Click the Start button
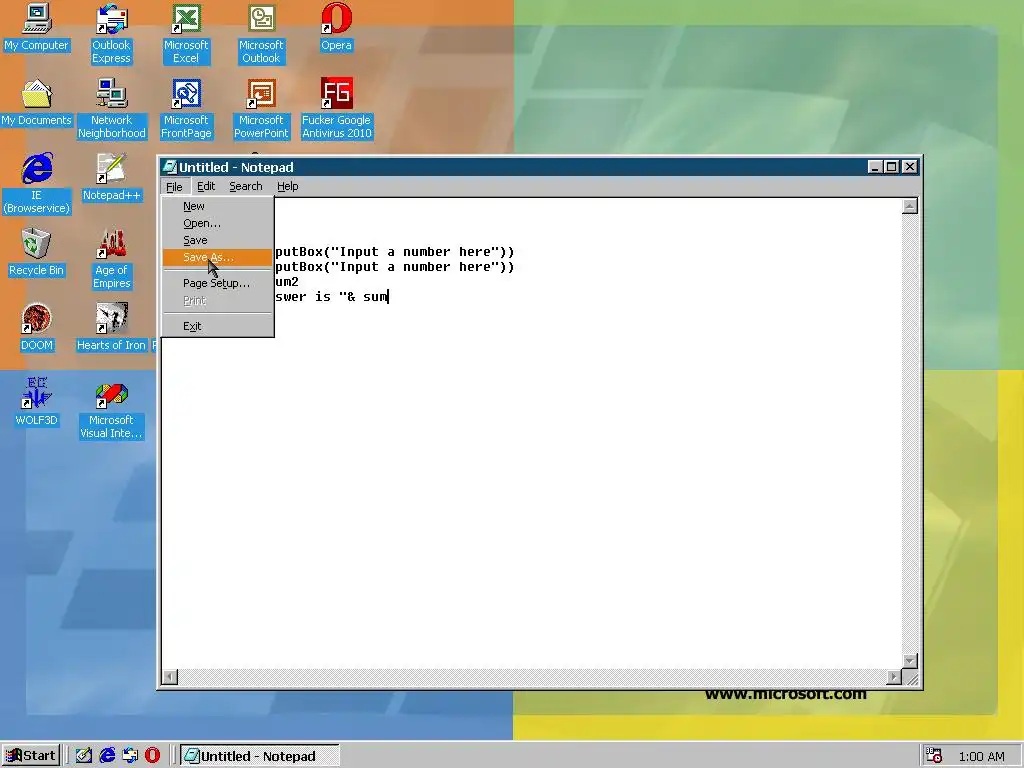Screen dimensions: 1024x768 [x=31, y=756]
